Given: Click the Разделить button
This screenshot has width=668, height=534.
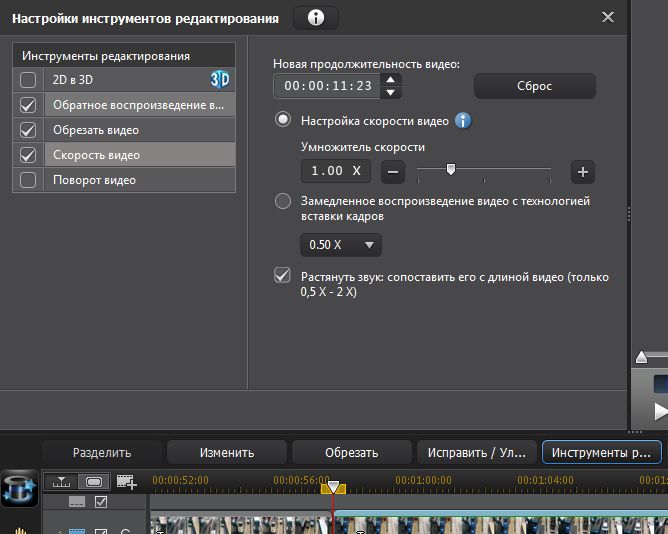Looking at the screenshot, I should (x=102, y=452).
